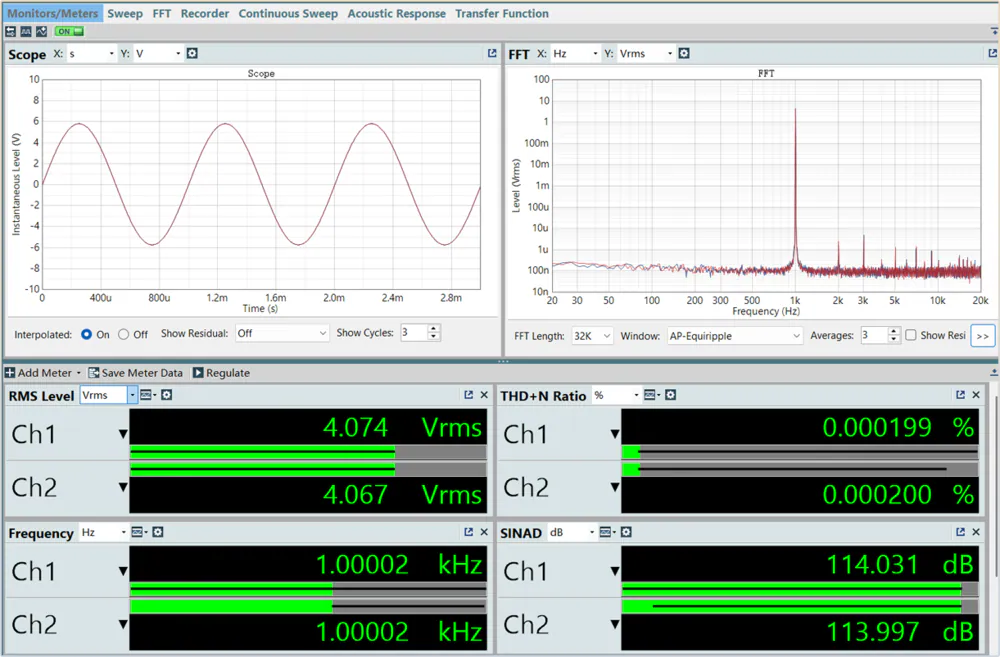Open the Transfer Function tab
Screen dimensions: 1000x657
click(501, 13)
